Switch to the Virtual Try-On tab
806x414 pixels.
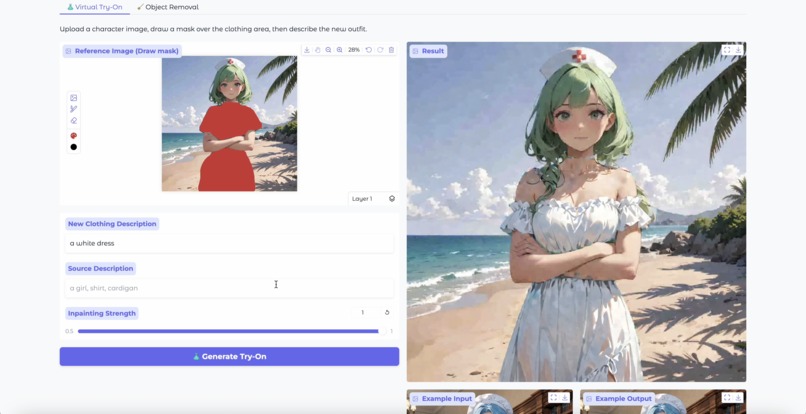(x=95, y=7)
